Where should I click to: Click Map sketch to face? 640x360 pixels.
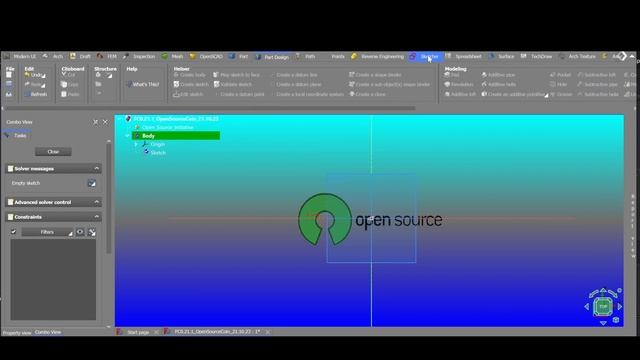[236, 75]
